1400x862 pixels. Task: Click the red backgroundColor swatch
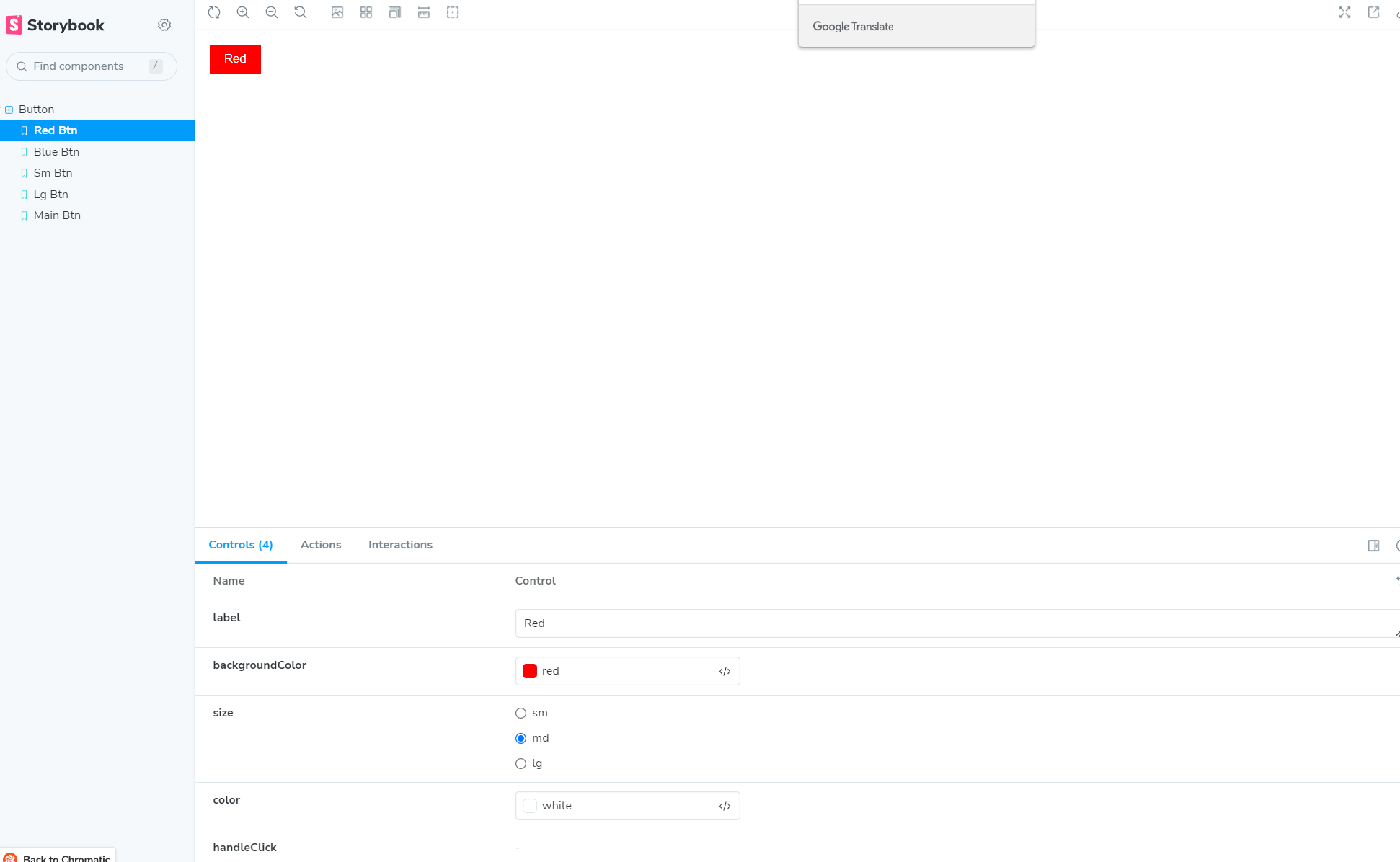[530, 671]
